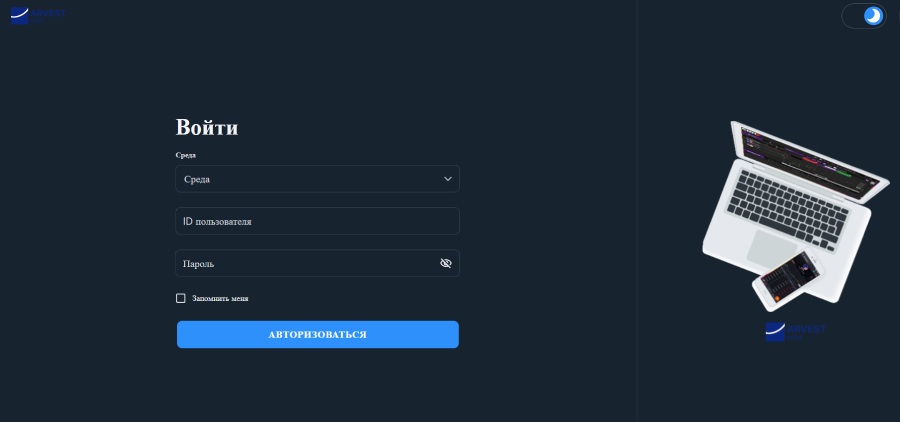Click the Войти heading

pos(207,128)
